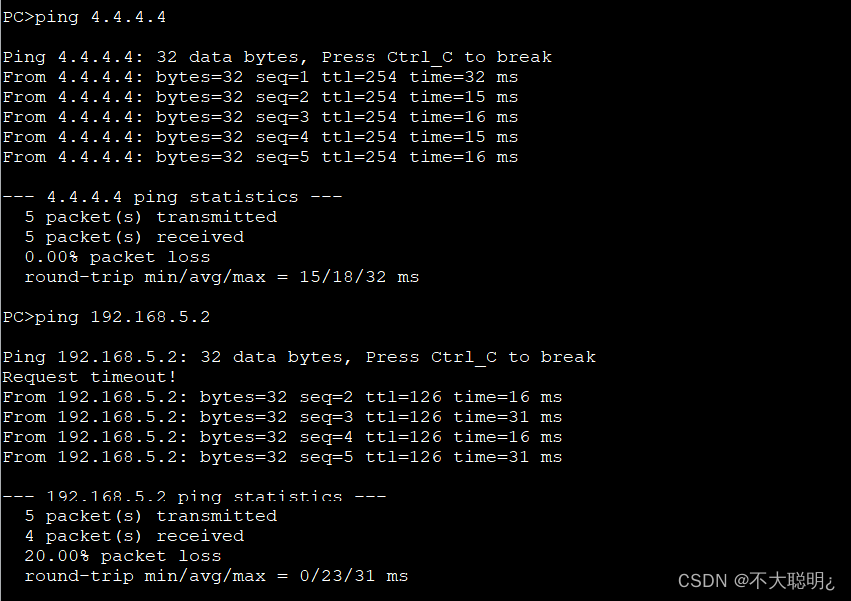Click the seq=3 ttl=254 reply from 4.4.4.4
This screenshot has height=601, width=851.
(x=261, y=118)
